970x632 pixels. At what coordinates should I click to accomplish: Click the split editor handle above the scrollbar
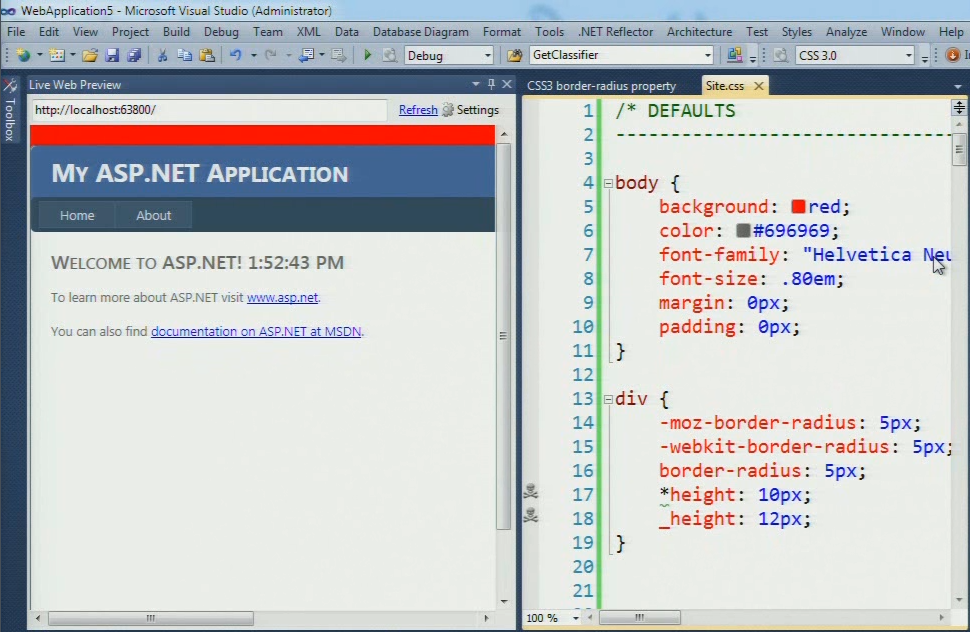(959, 108)
